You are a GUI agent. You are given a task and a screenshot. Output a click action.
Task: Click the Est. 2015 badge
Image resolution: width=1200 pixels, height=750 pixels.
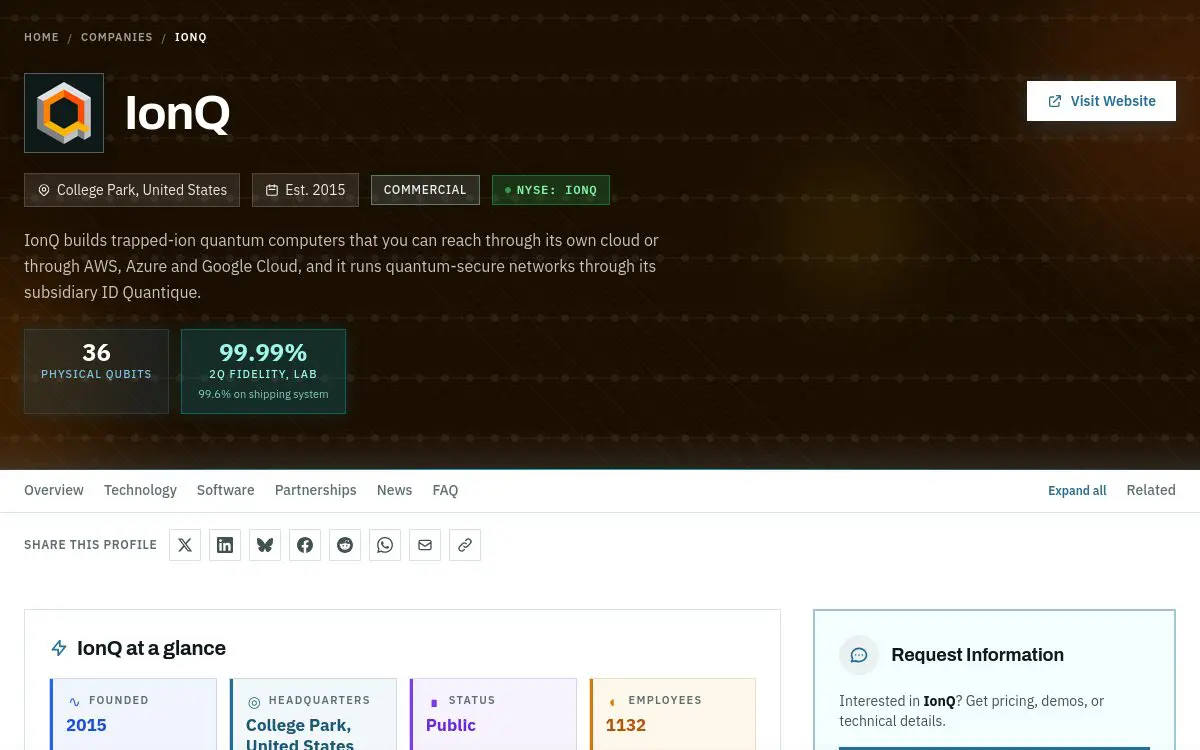point(305,190)
